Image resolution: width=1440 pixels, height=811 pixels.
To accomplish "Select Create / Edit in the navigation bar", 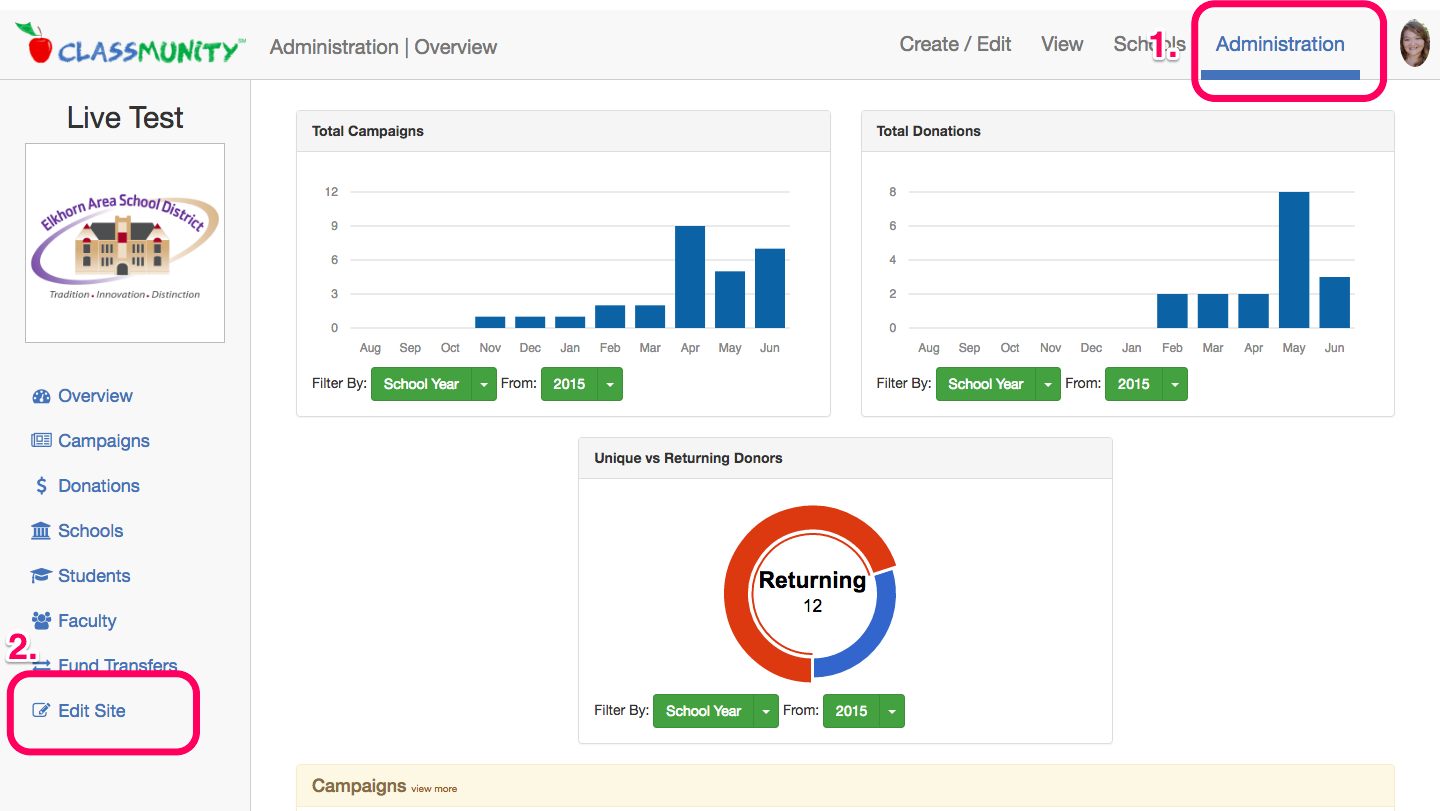I will pyautogui.click(x=954, y=44).
